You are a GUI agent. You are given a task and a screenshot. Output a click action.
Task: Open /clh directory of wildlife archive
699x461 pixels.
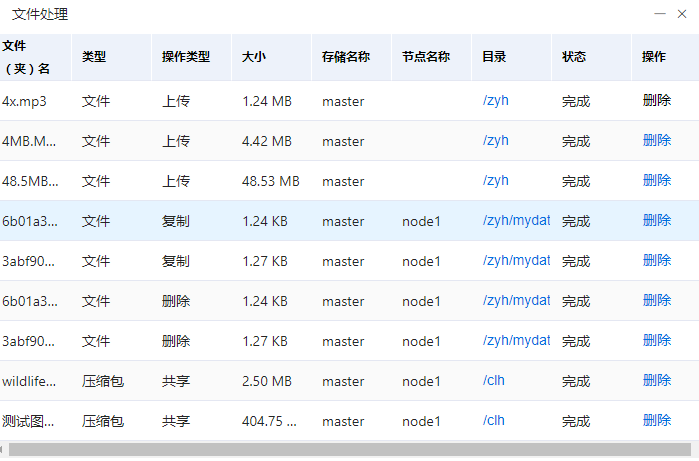(x=494, y=380)
